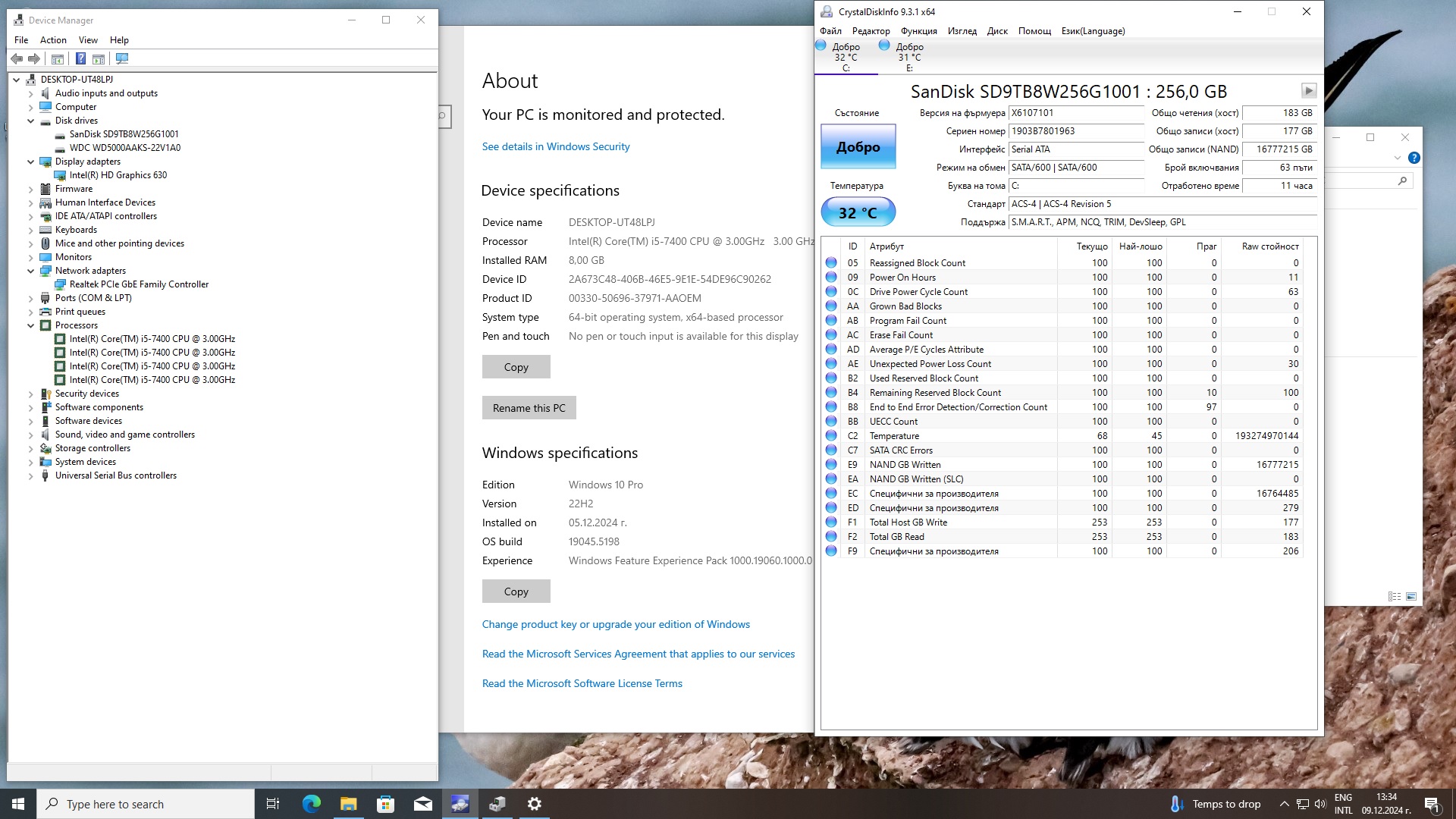The width and height of the screenshot is (1456, 819).
Task: Click the blue status orb for Reassigned Block Count
Action: point(831,262)
